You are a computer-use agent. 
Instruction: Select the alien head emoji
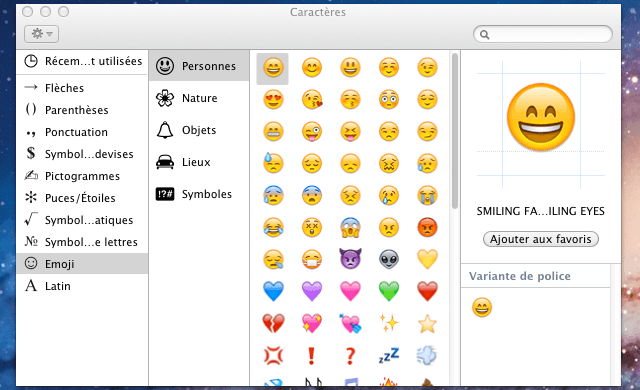[x=389, y=259]
